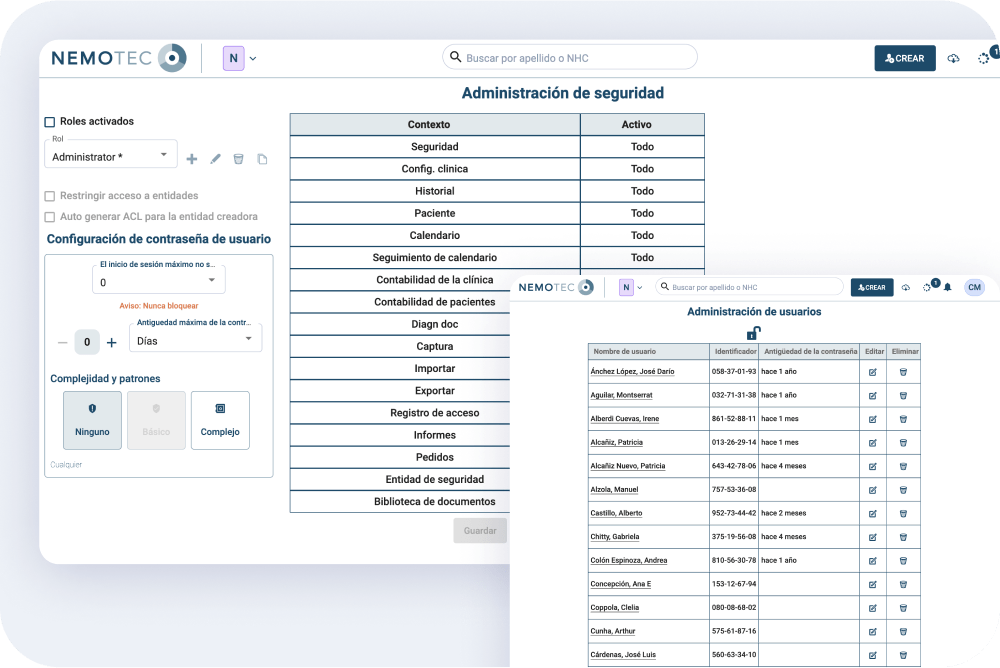Edit user Castillo, Alberto
This screenshot has width=1000, height=668.
point(872,514)
